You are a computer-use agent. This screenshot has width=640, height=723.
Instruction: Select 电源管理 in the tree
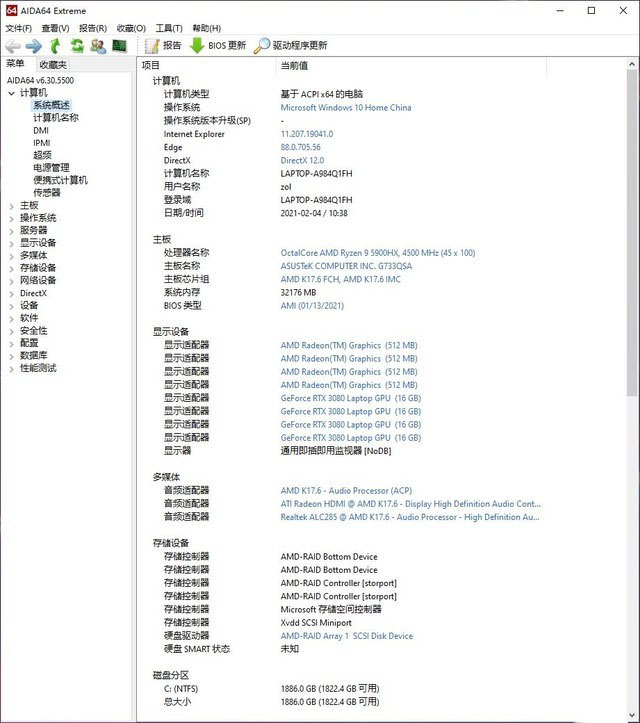51,167
